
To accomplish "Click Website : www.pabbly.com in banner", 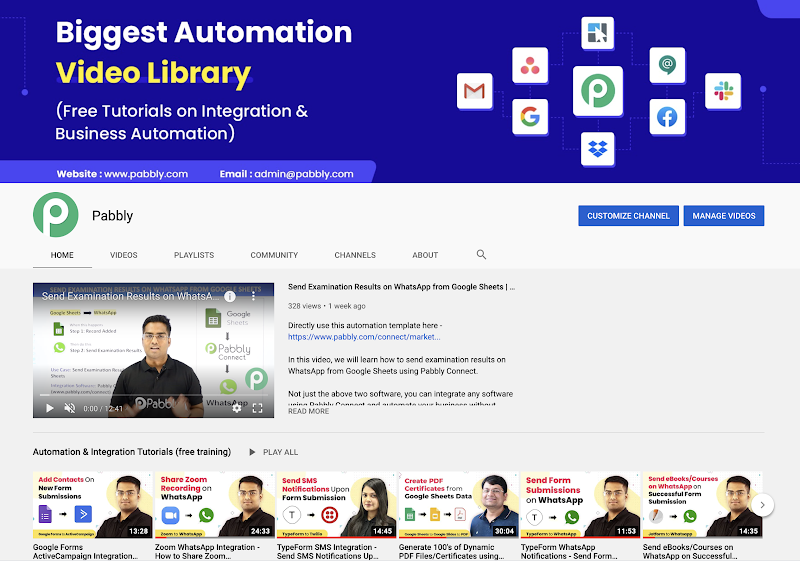I will 122,174.
